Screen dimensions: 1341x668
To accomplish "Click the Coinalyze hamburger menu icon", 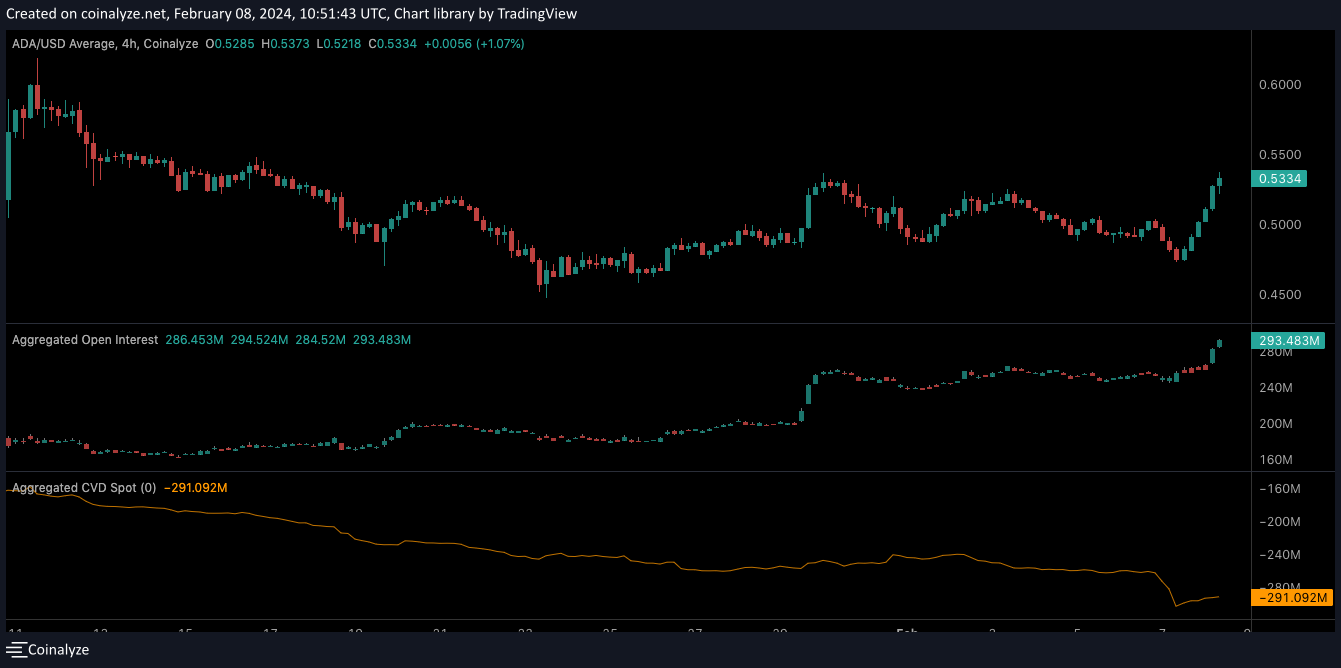I will (15, 650).
